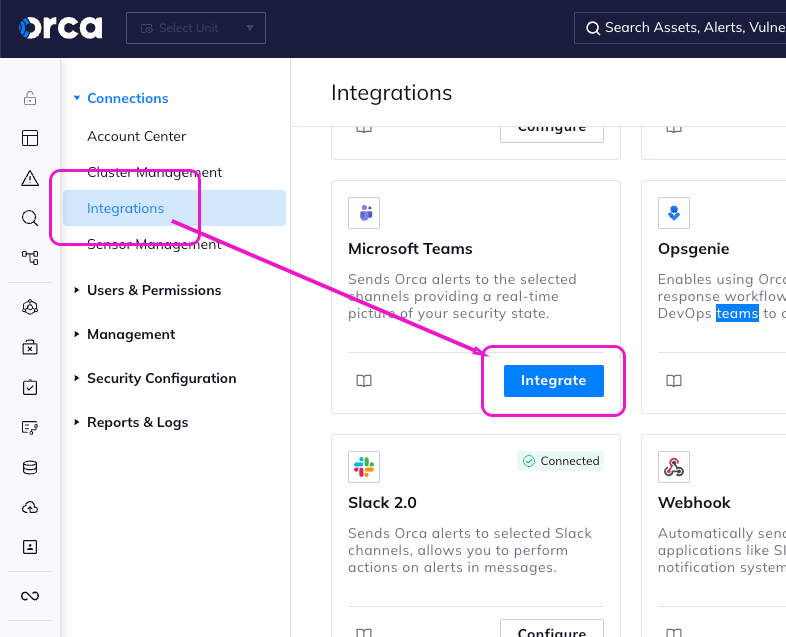Image resolution: width=786 pixels, height=637 pixels.
Task: Open the infinity loop icon in sidebar
Action: pyautogui.click(x=30, y=596)
